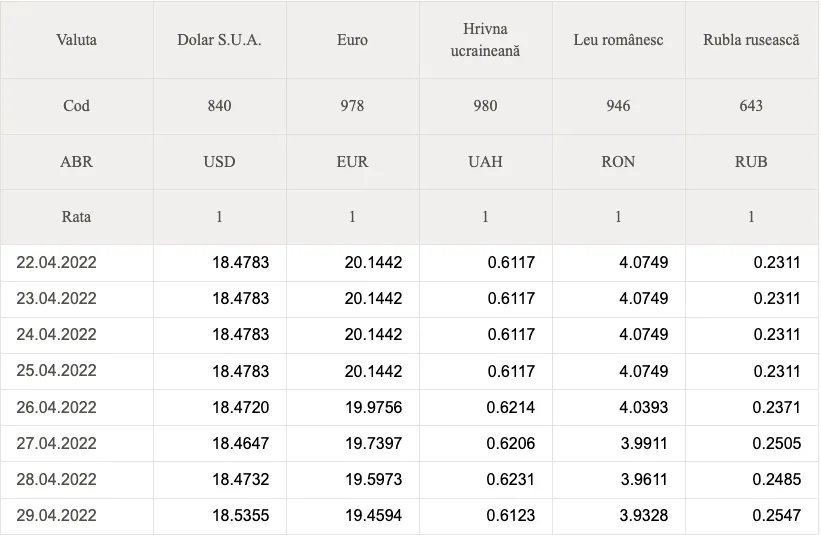The image size is (821, 535).
Task: Select USD rate 18.5355
Action: [x=240, y=515]
